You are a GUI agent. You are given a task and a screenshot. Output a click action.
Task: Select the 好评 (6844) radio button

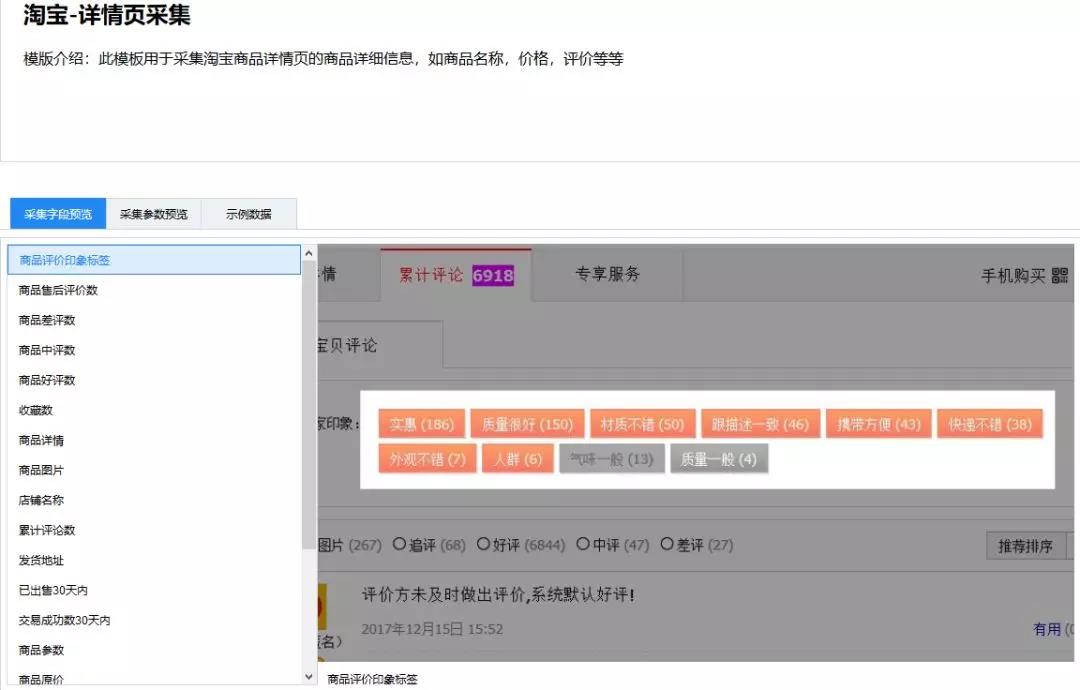(x=484, y=544)
